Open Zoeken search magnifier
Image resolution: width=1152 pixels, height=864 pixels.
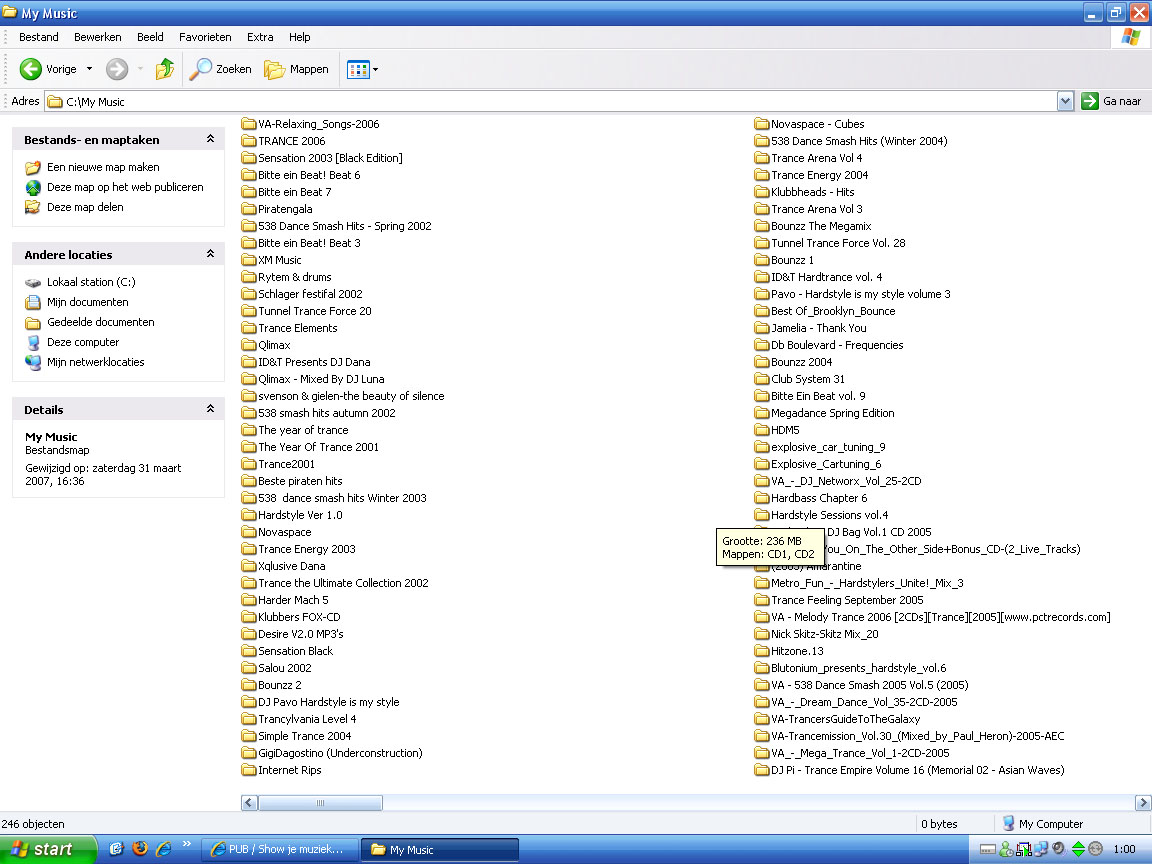(x=200, y=69)
